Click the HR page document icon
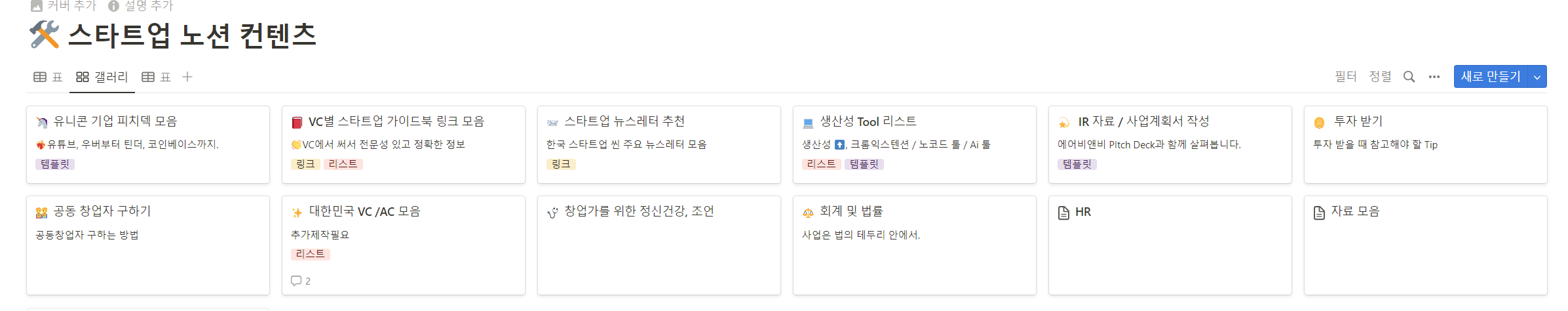Screen dimensions: 1568x311 point(1064,213)
